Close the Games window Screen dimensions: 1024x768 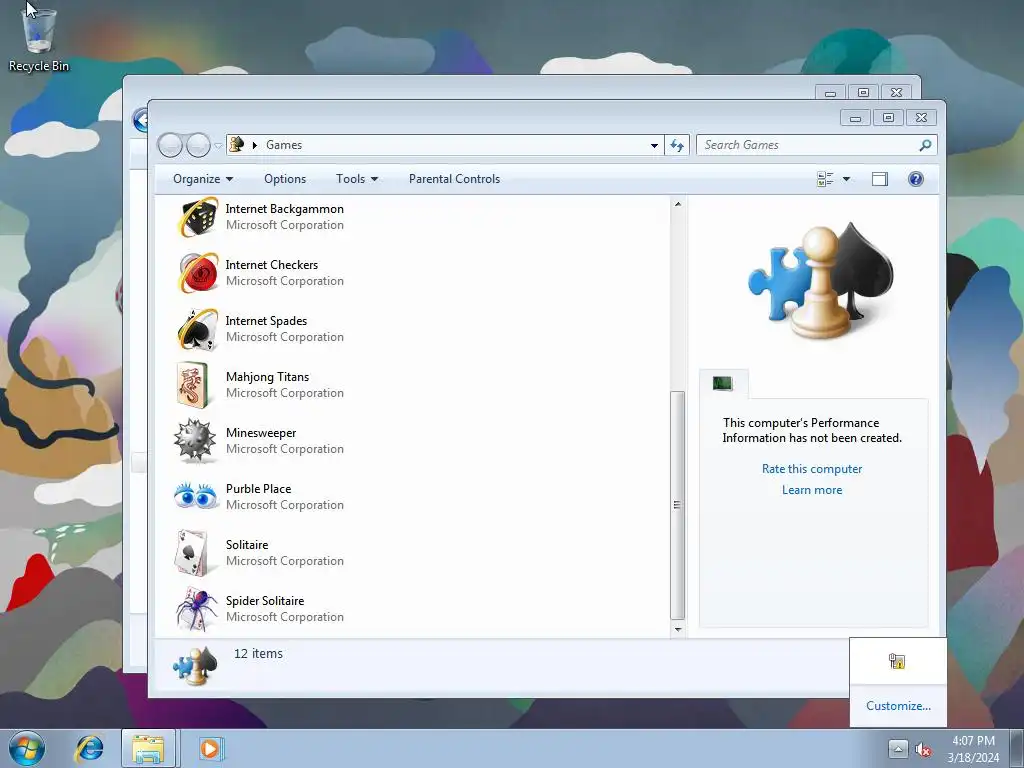pos(921,118)
